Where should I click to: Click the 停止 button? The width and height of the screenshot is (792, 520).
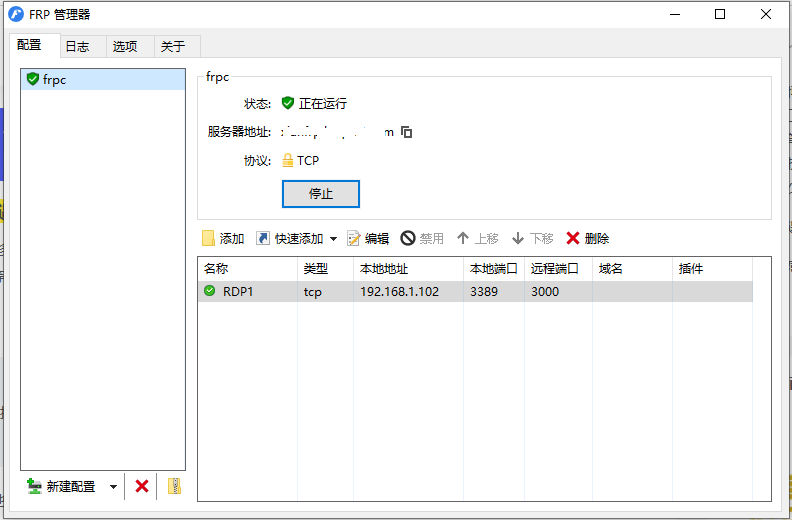(321, 194)
